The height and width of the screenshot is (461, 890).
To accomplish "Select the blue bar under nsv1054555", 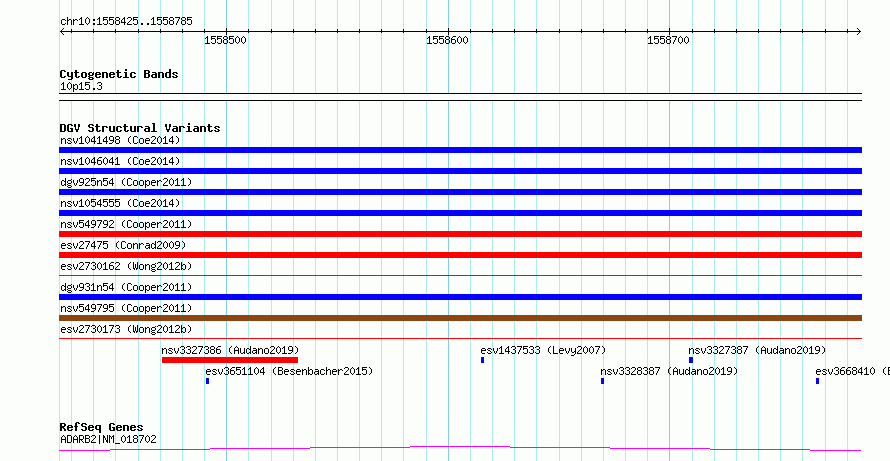I will tap(460, 213).
